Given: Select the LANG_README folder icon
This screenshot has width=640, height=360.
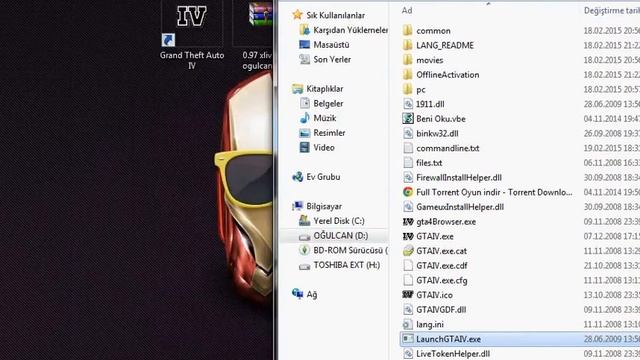Looking at the screenshot, I should pos(407,45).
